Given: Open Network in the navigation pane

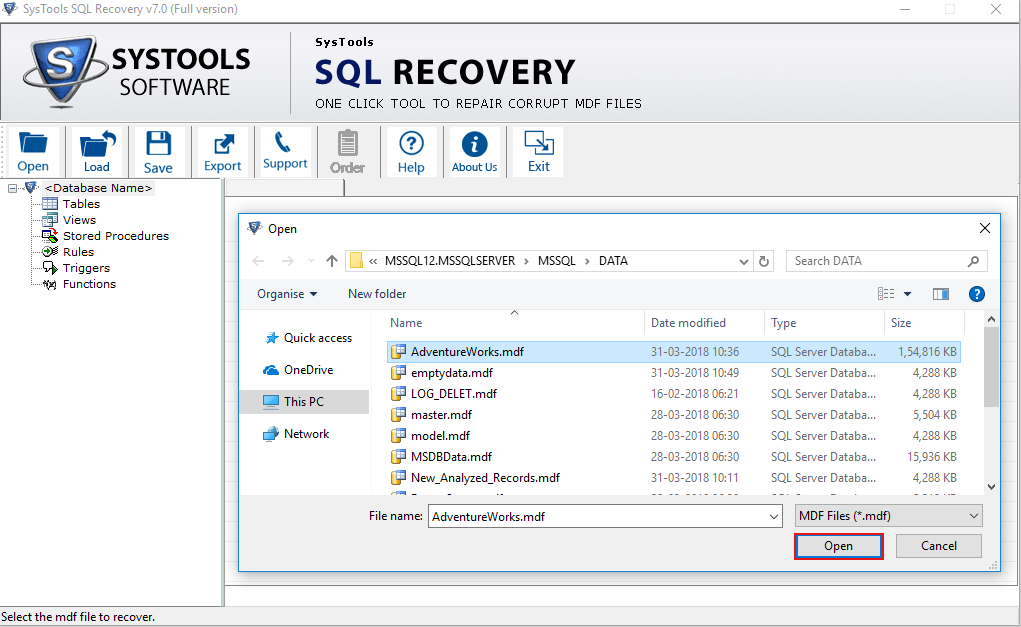Looking at the screenshot, I should tap(296, 434).
